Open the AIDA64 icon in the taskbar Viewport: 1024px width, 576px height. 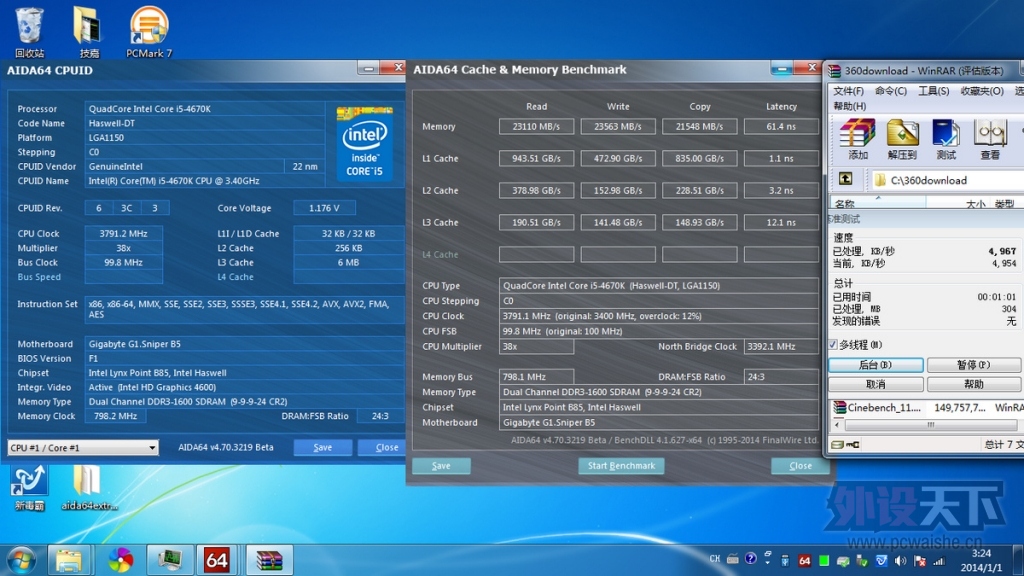[x=217, y=560]
